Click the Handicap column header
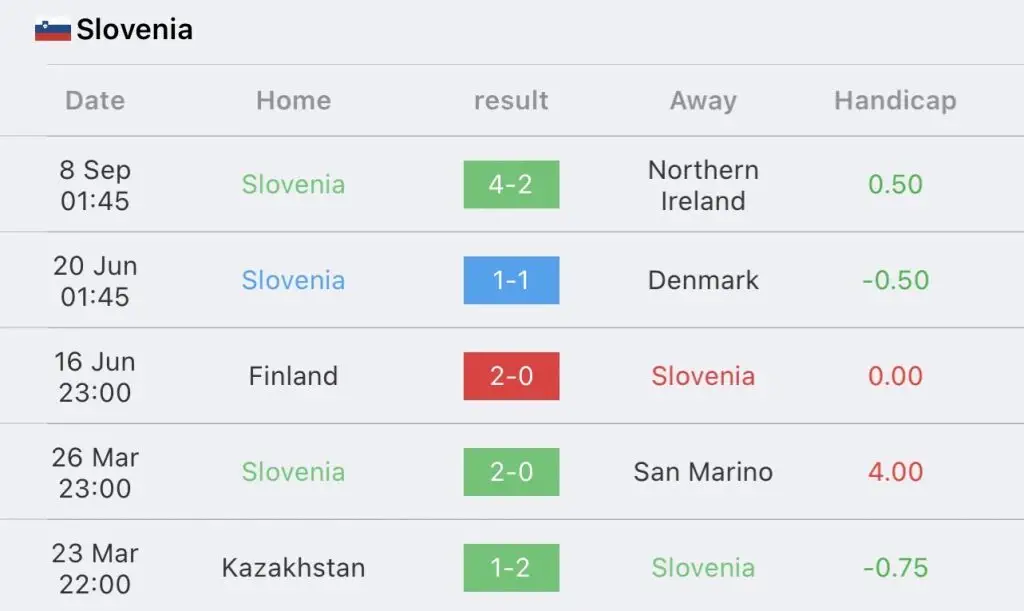The width and height of the screenshot is (1024, 611). tap(895, 101)
